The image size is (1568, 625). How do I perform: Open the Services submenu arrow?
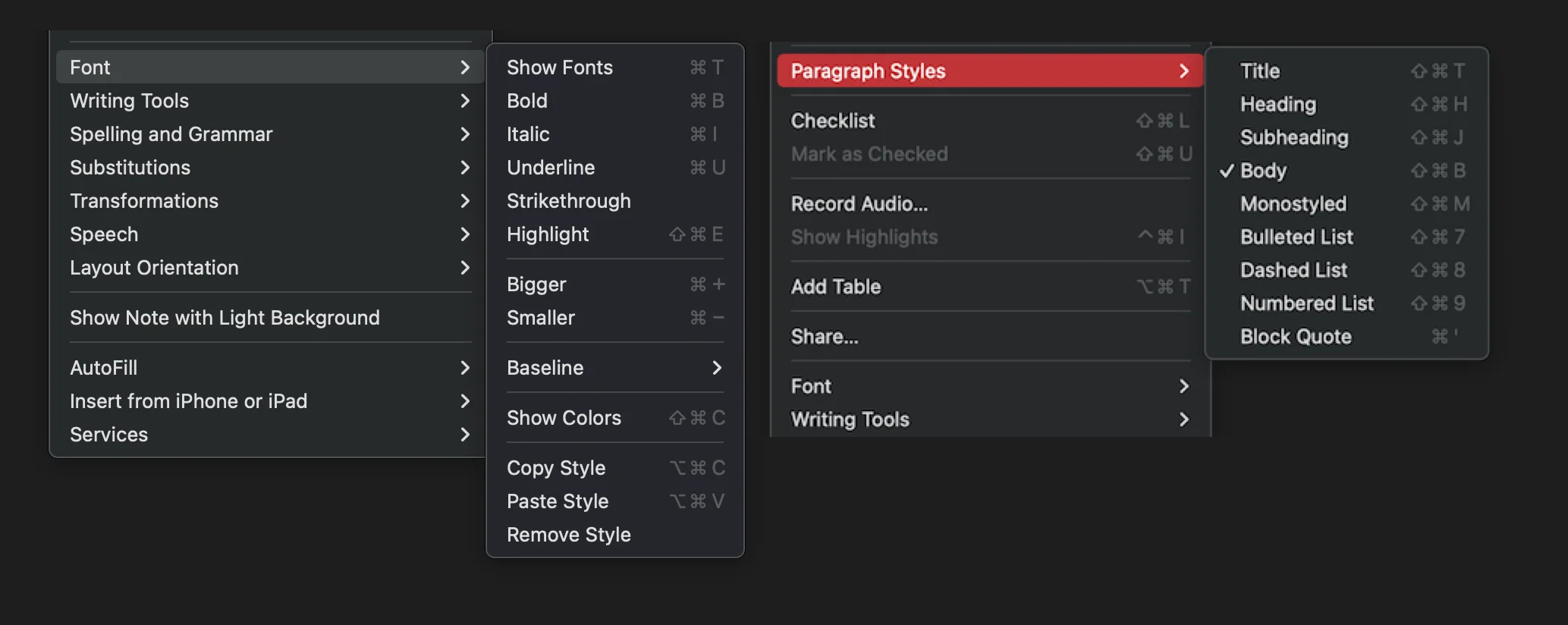point(465,435)
